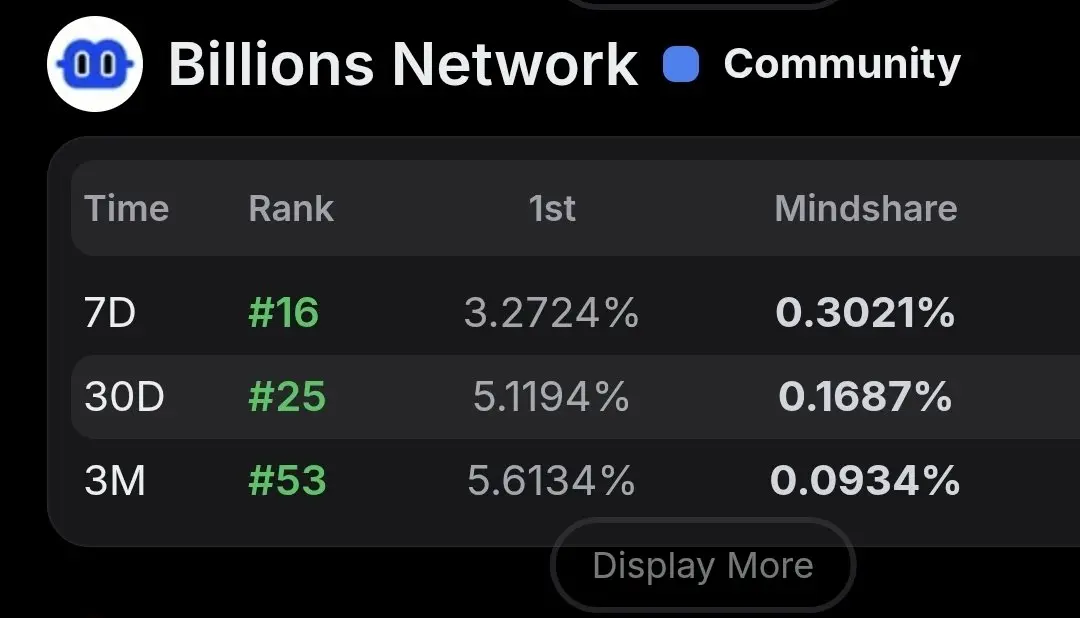Select the 3M timeframe row
Image resolution: width=1080 pixels, height=618 pixels.
pyautogui.click(x=575, y=480)
